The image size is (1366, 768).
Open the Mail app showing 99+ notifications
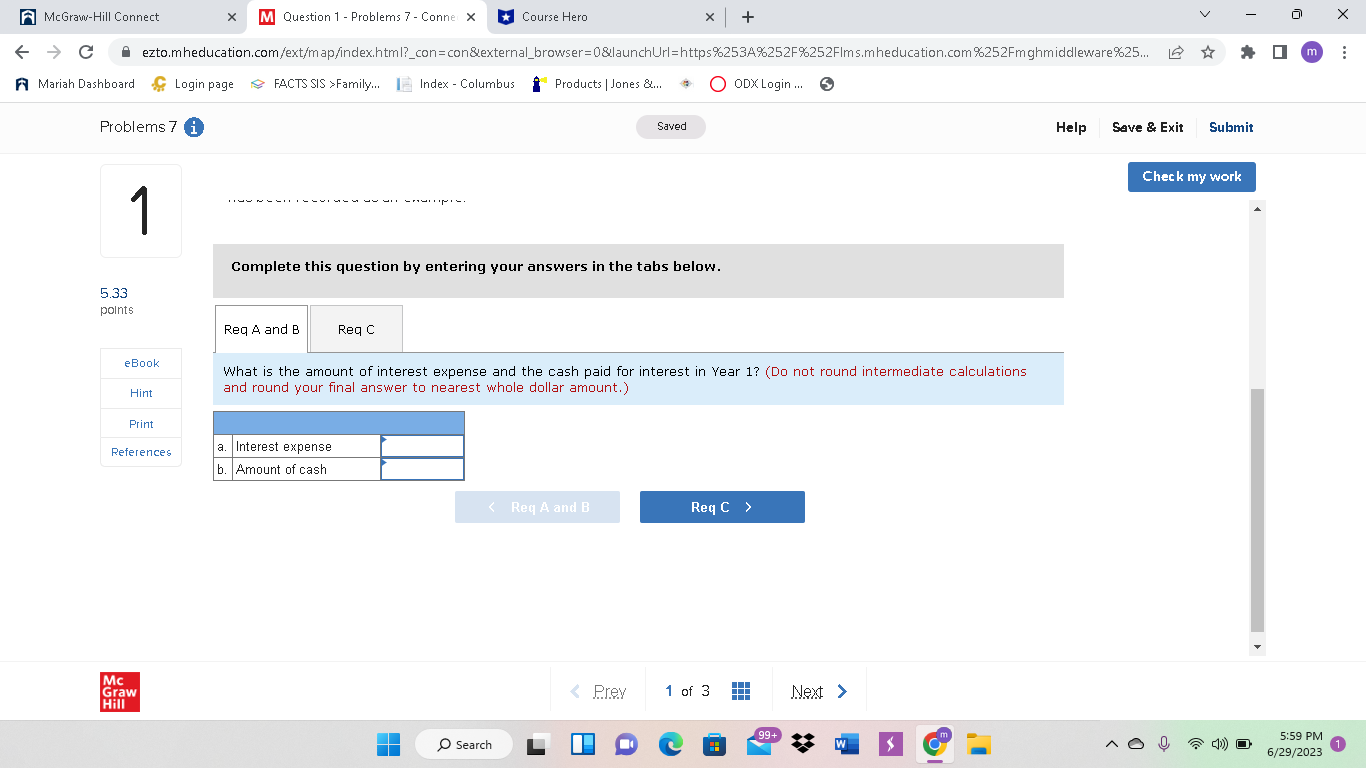758,744
